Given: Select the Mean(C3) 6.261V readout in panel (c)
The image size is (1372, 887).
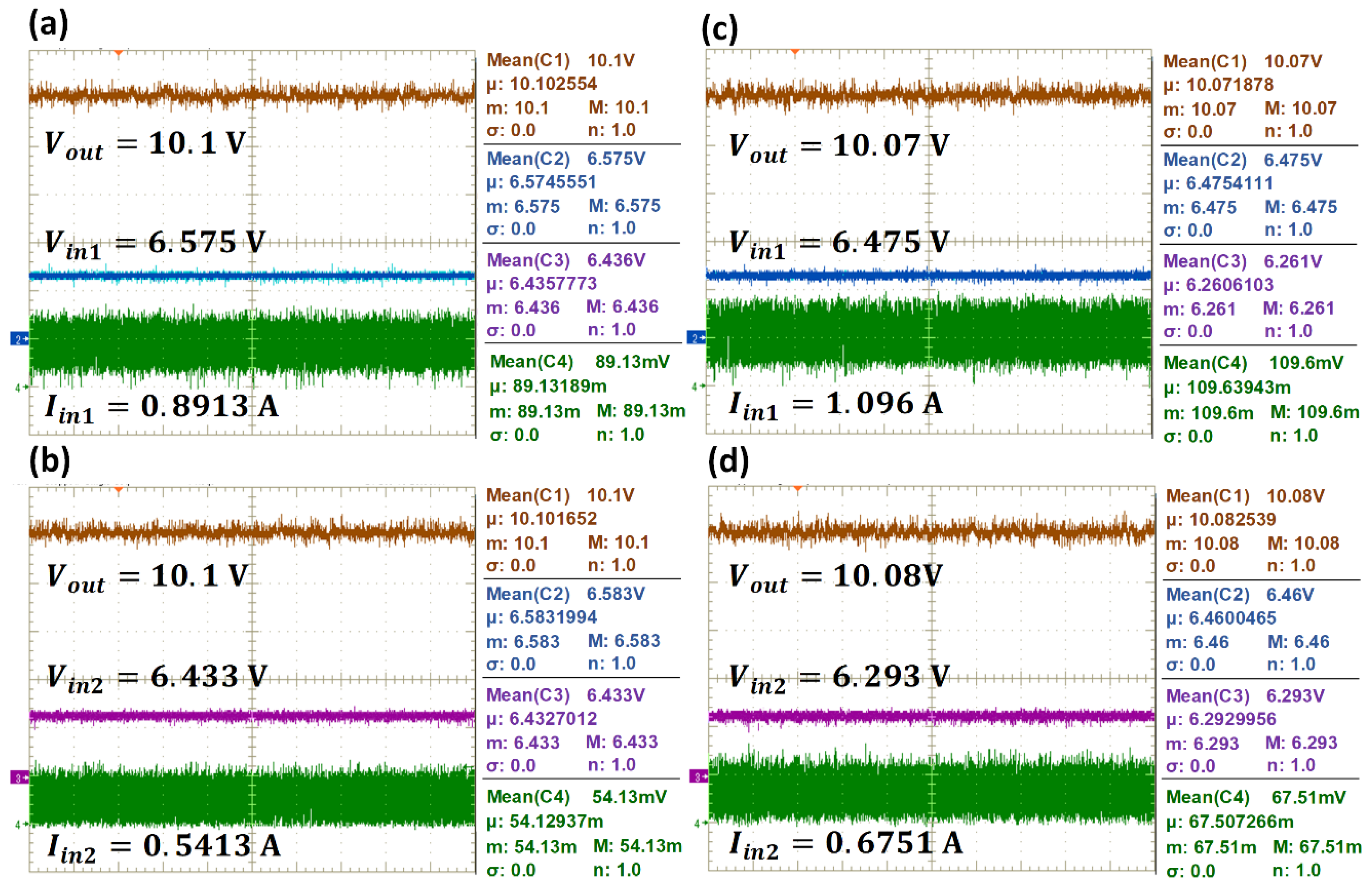Looking at the screenshot, I should point(1242,261).
